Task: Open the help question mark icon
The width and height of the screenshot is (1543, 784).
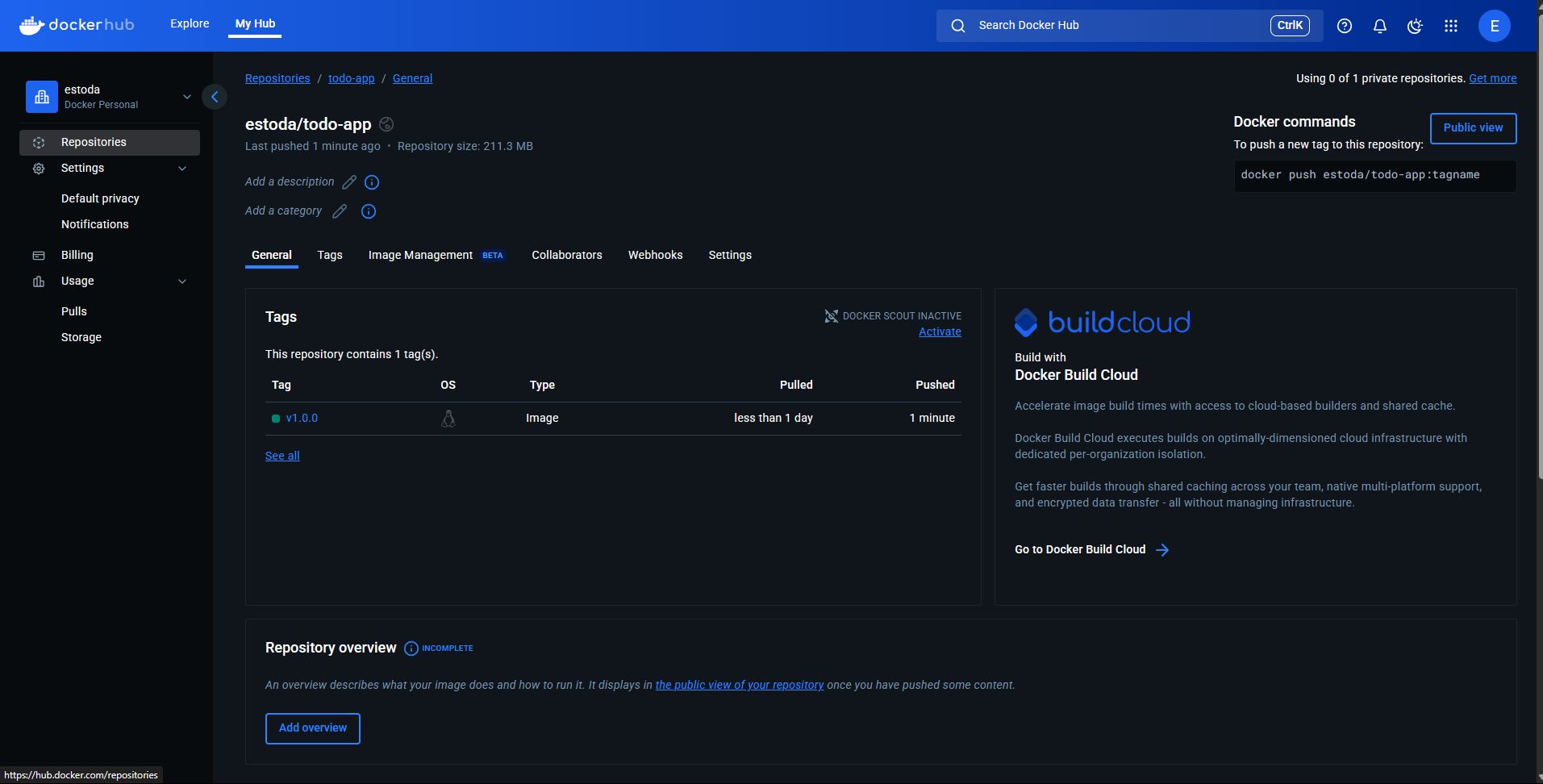Action: click(1344, 26)
